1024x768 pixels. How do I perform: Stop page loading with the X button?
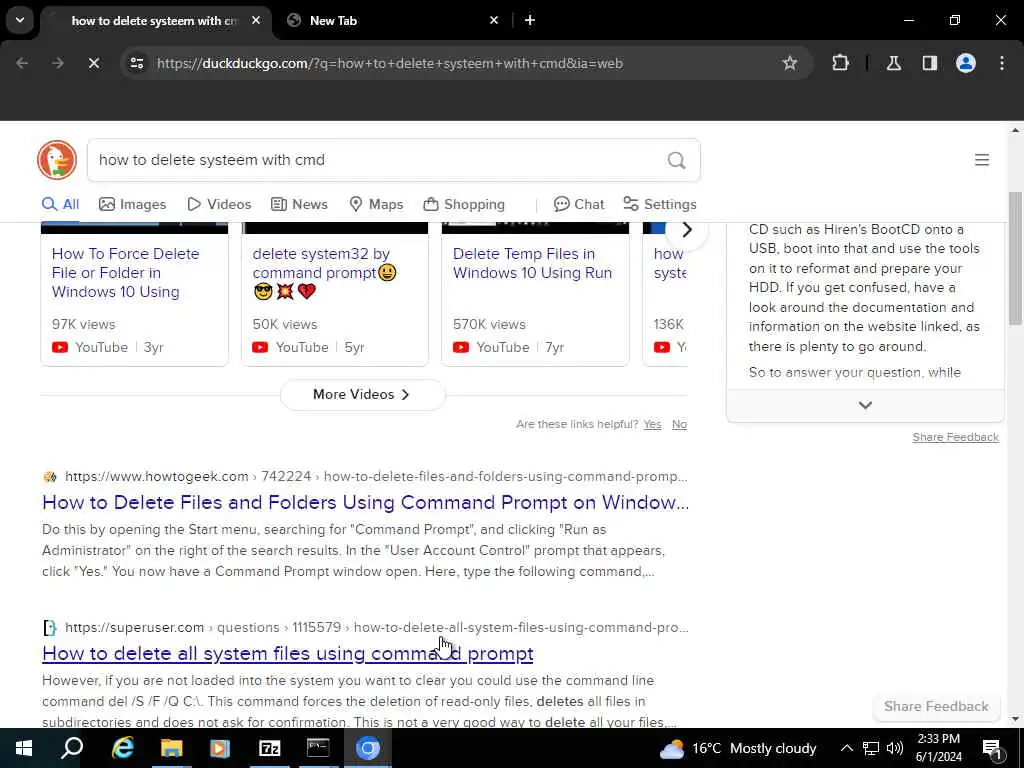point(94,63)
